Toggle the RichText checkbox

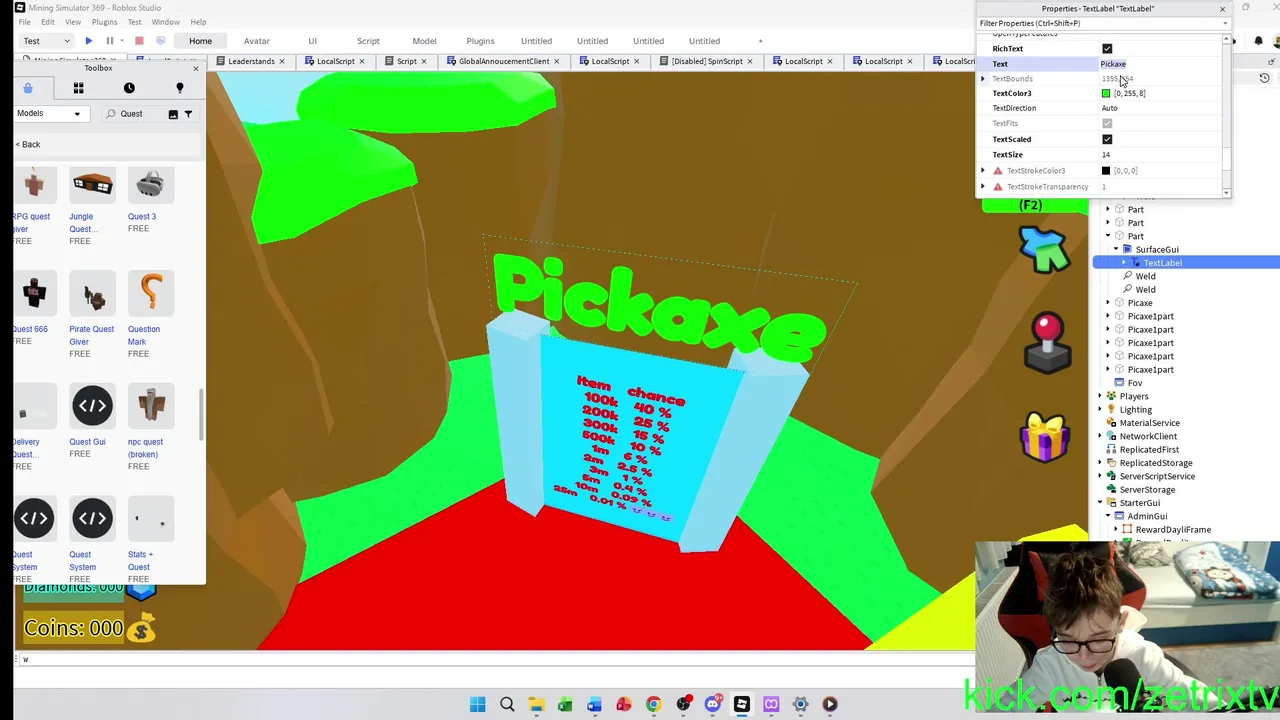[x=1107, y=48]
